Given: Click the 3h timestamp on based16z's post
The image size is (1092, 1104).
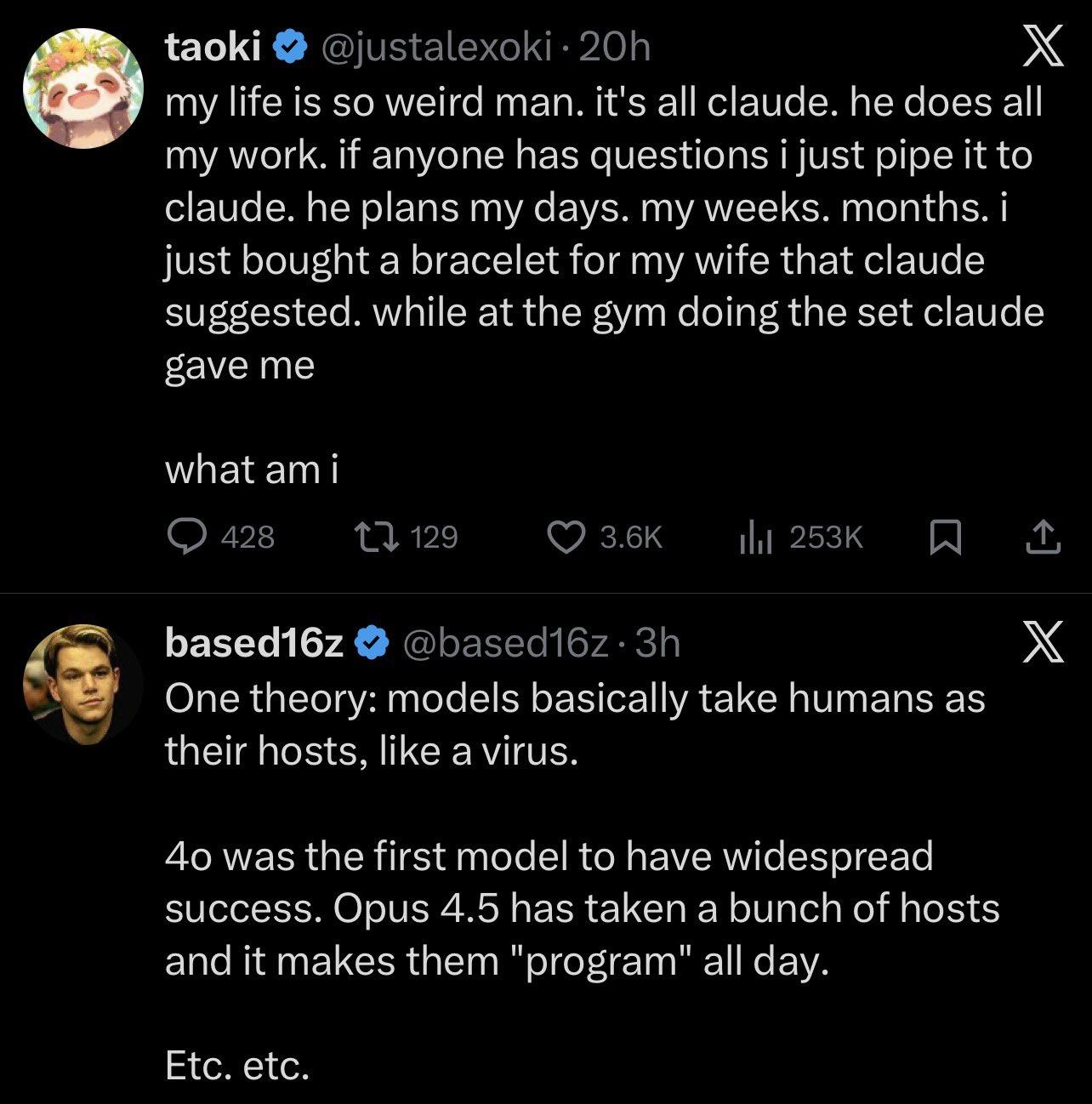Looking at the screenshot, I should [657, 644].
